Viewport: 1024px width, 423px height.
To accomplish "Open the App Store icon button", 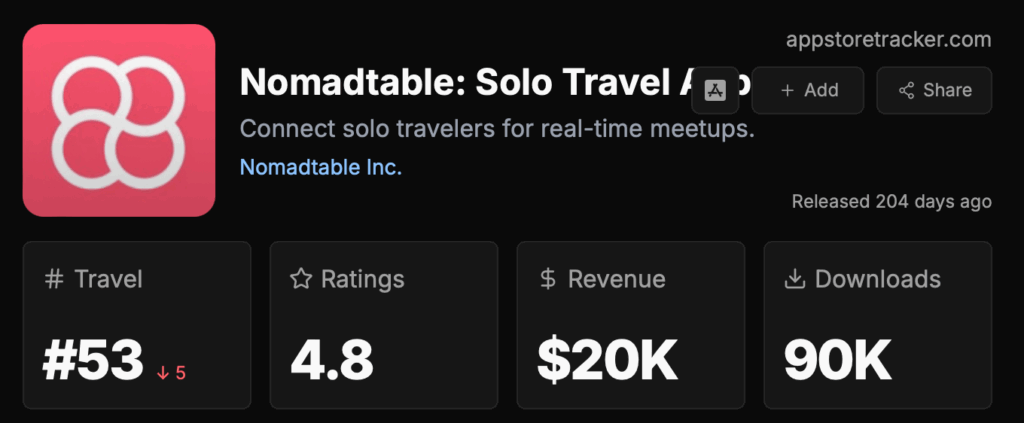I will [715, 90].
